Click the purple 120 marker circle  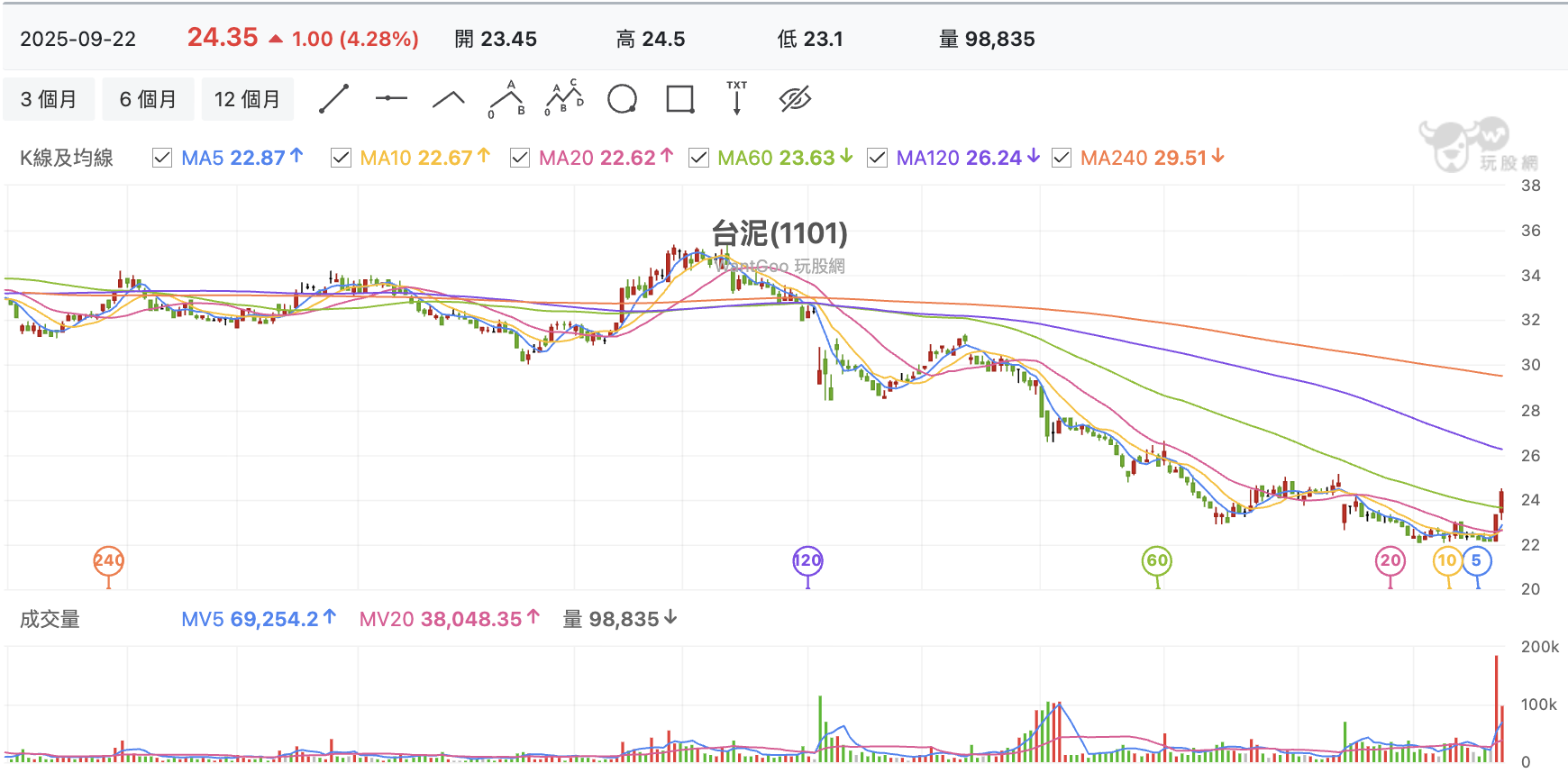click(x=807, y=560)
